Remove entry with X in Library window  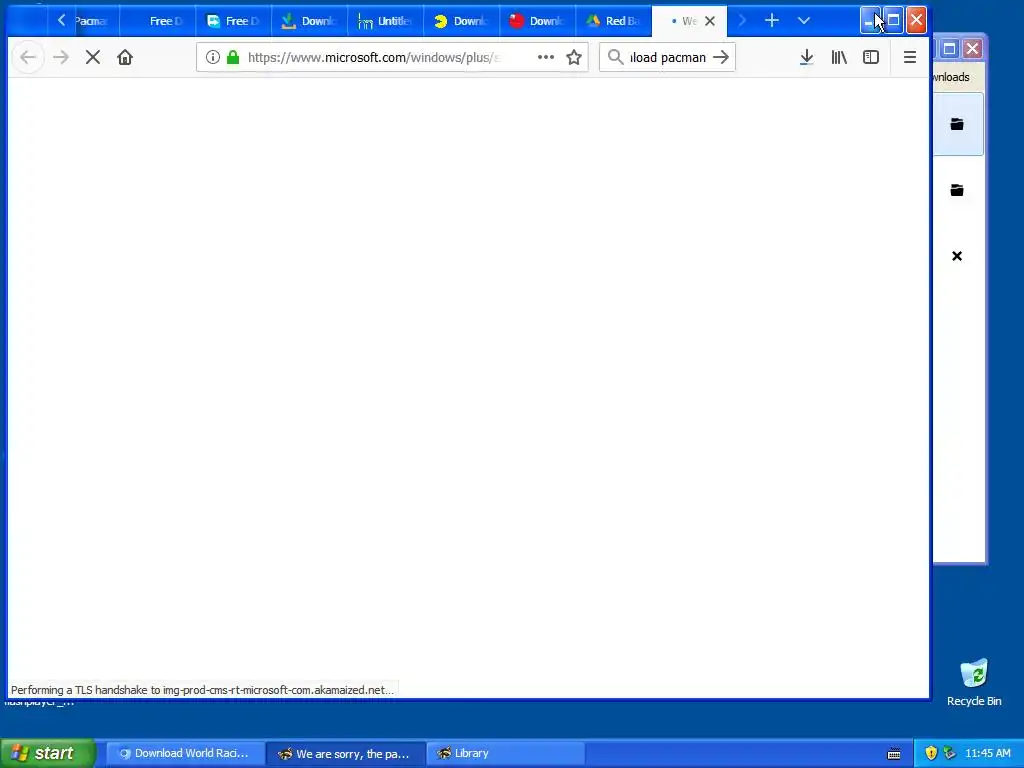pyautogui.click(x=957, y=256)
